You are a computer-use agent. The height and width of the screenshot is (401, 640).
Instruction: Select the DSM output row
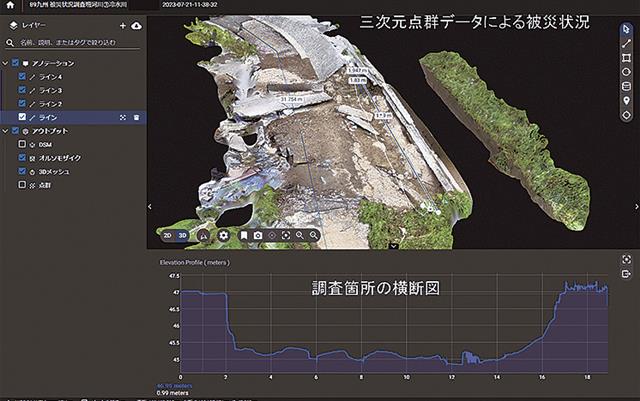tap(73, 145)
